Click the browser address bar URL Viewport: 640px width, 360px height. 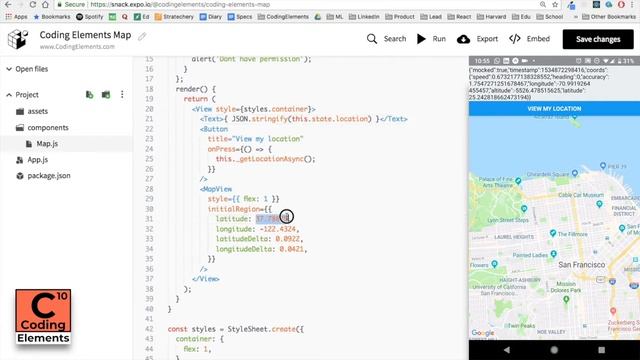(x=180, y=4)
